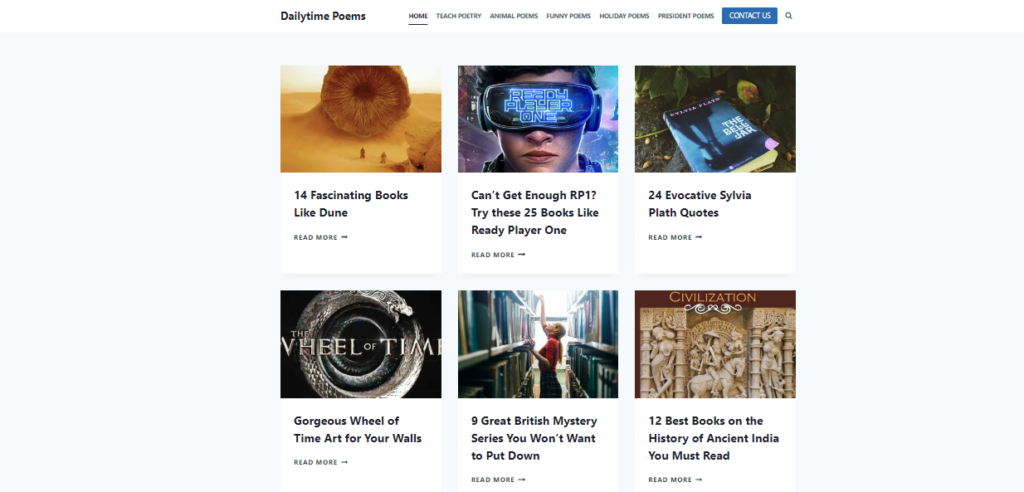This screenshot has height=492, width=1024.
Task: Open the Wheel of Time thumbnail
Action: pyautogui.click(x=360, y=344)
